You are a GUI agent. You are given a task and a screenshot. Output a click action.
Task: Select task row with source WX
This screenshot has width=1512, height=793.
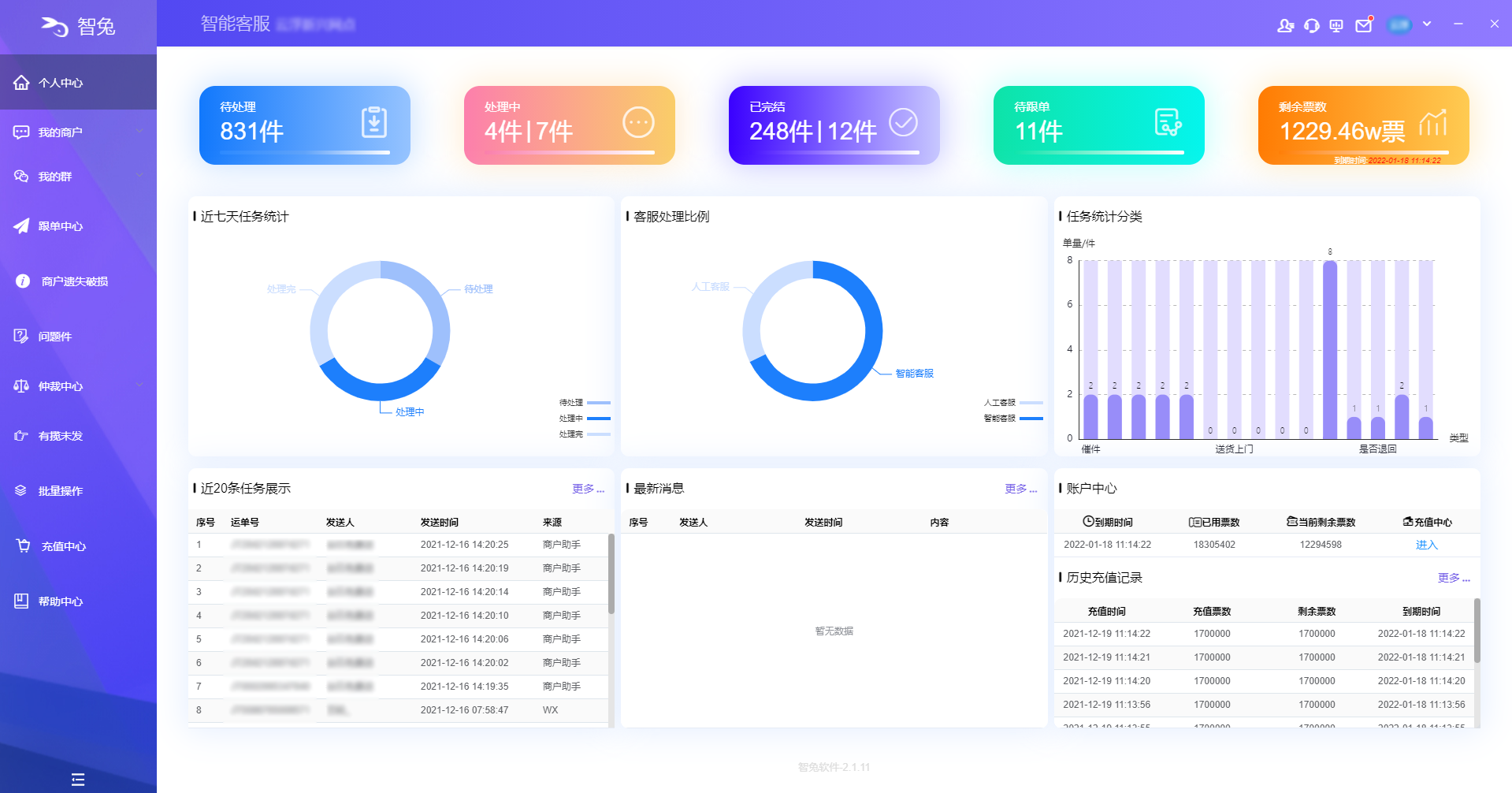pyautogui.click(x=398, y=710)
